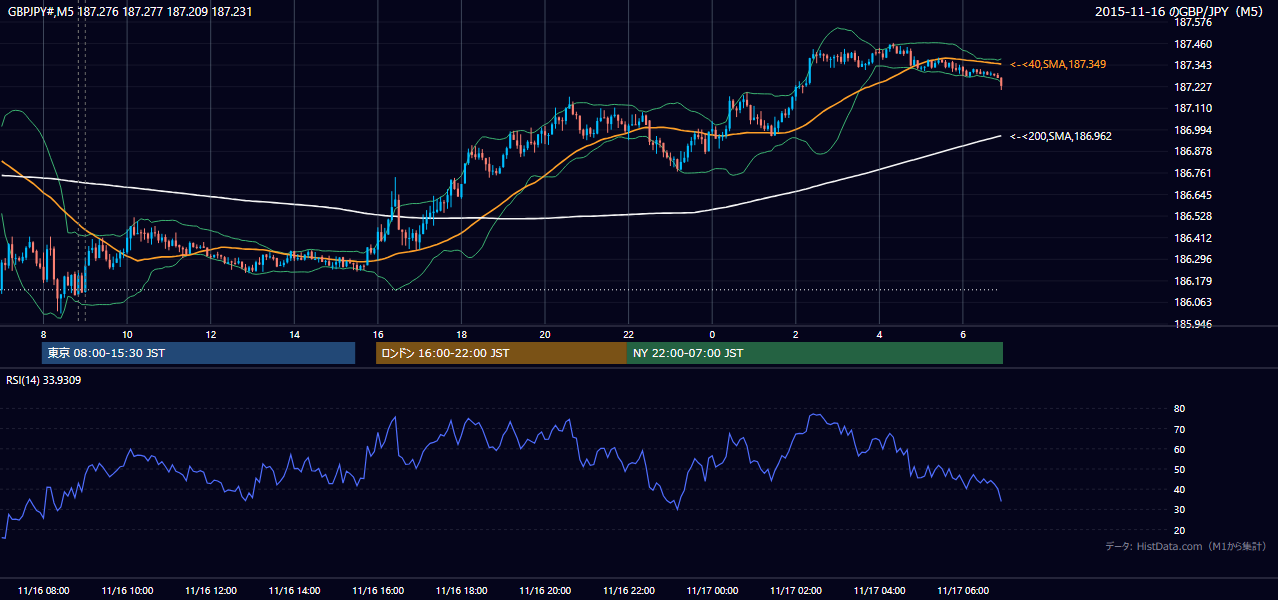
Task: Click price axis label 186.063
Action: point(1194,302)
